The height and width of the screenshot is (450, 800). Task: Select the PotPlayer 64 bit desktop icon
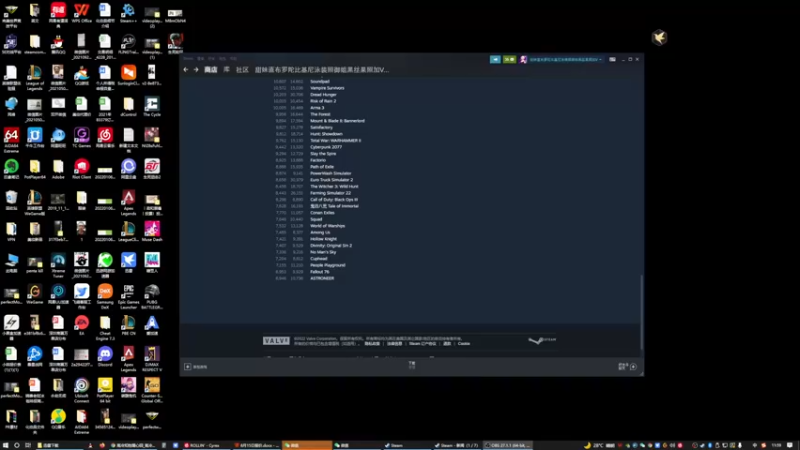coord(105,390)
